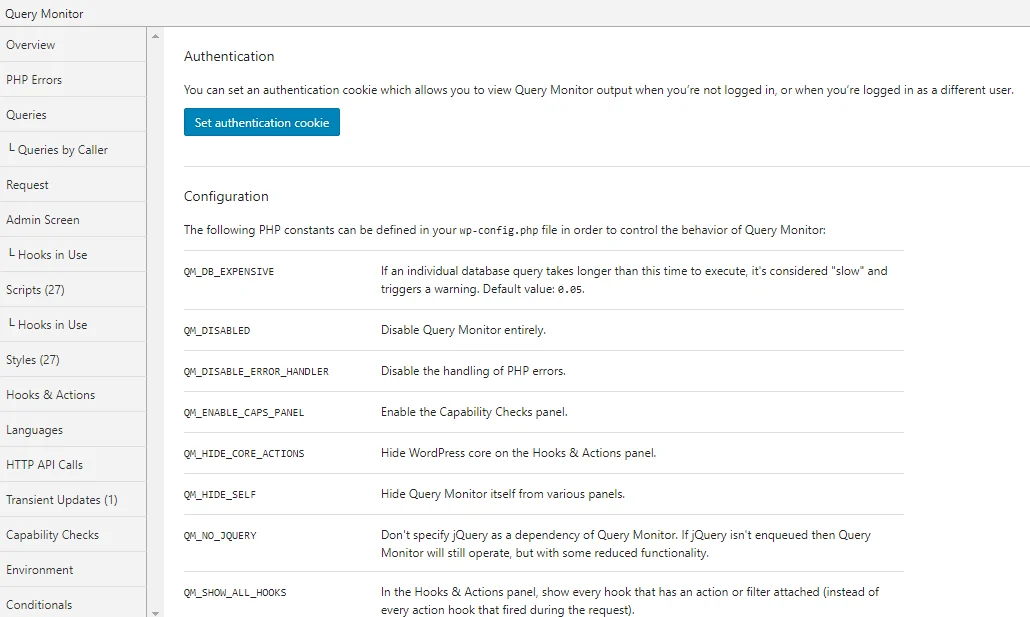Open the Conditionals panel
Screen dimensions: 1030x617
73,603
